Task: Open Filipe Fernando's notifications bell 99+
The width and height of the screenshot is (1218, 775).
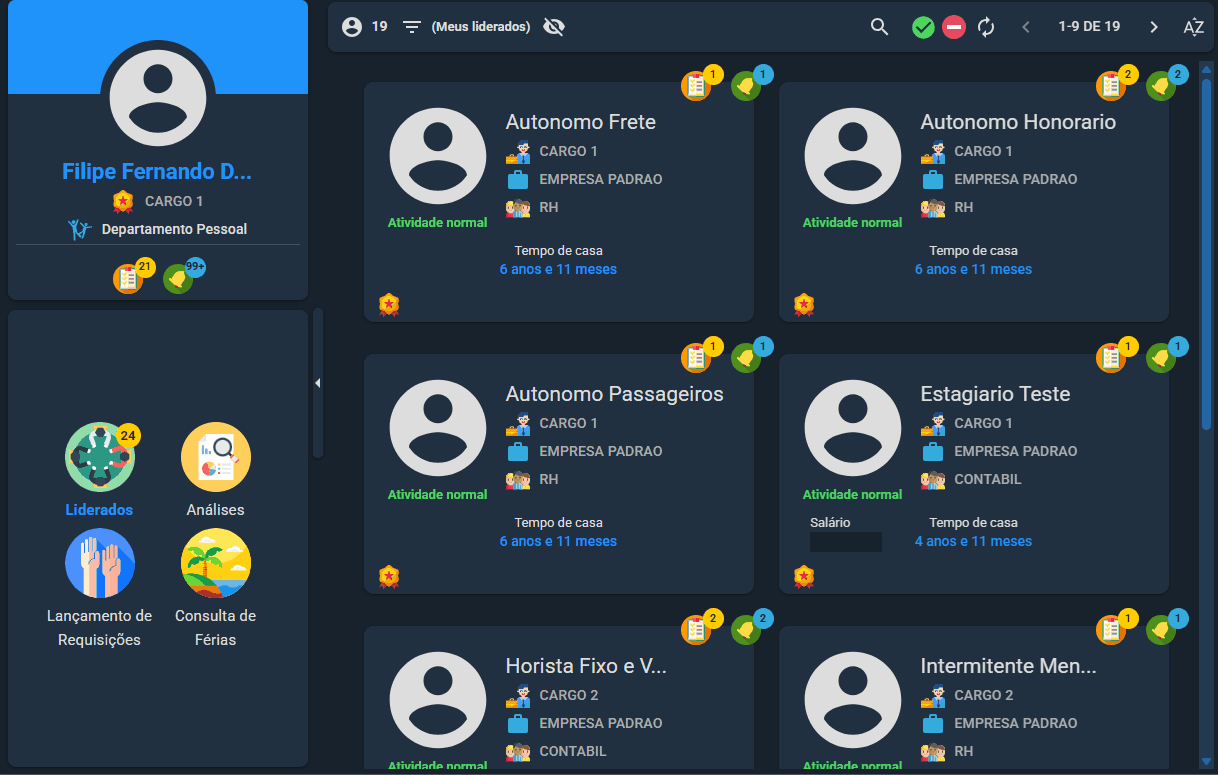Action: 178,278
